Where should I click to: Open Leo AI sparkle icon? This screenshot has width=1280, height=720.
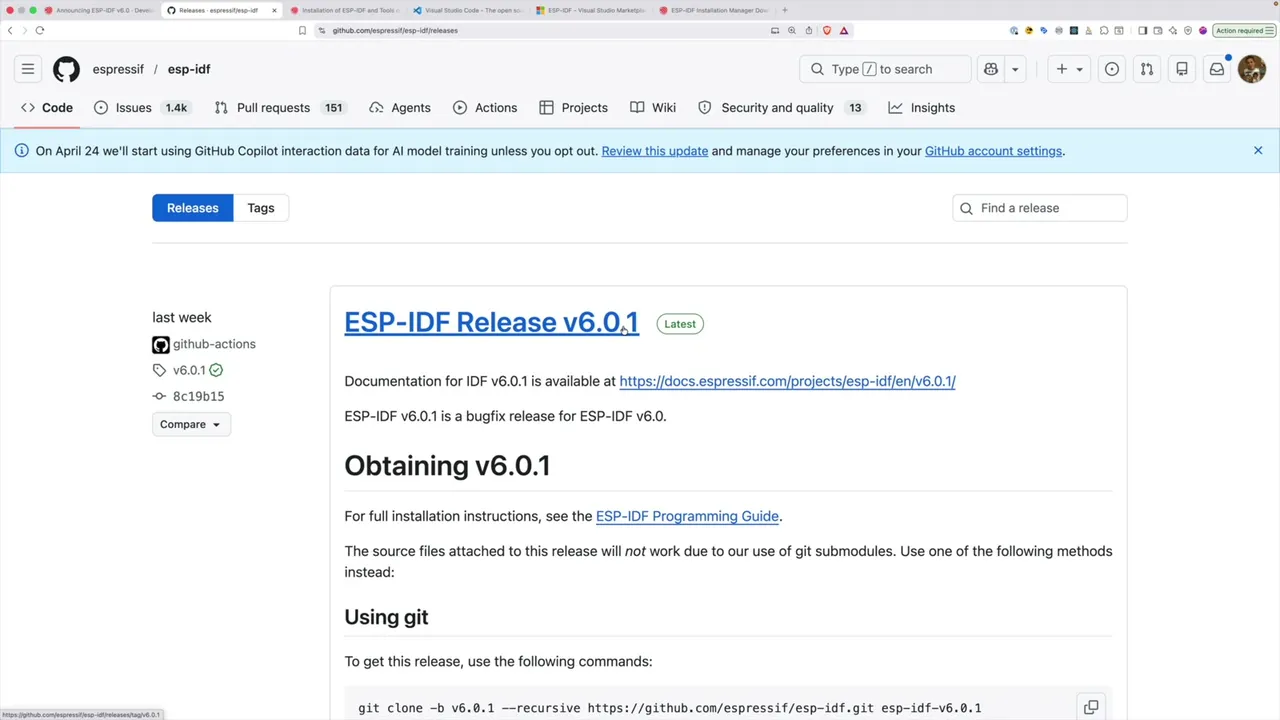(1173, 30)
